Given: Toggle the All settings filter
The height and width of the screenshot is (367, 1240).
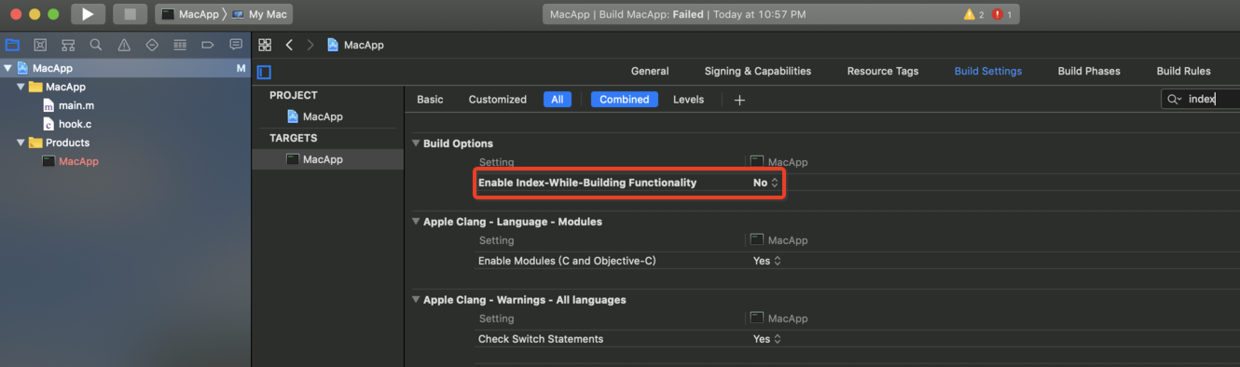Looking at the screenshot, I should (557, 99).
